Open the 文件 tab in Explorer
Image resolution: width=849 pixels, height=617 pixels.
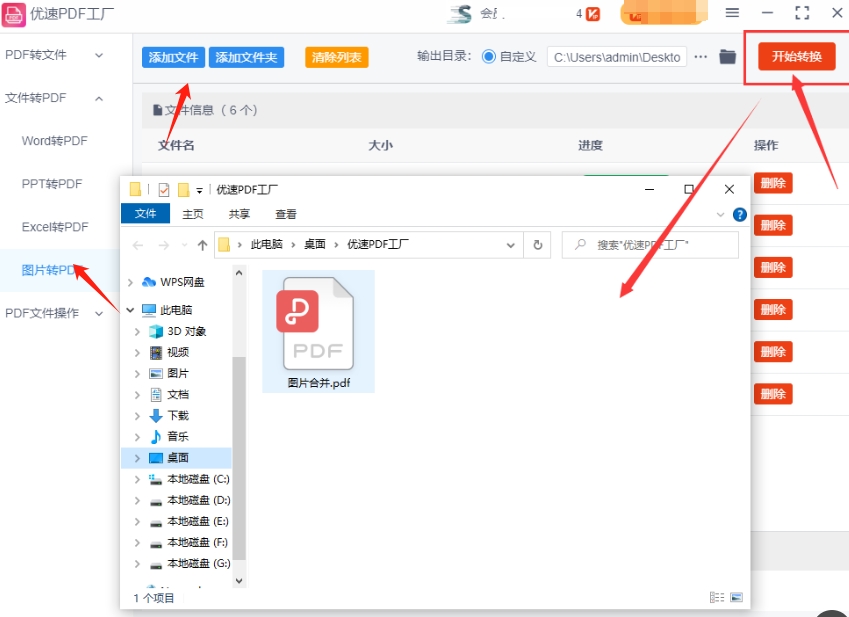(x=145, y=214)
